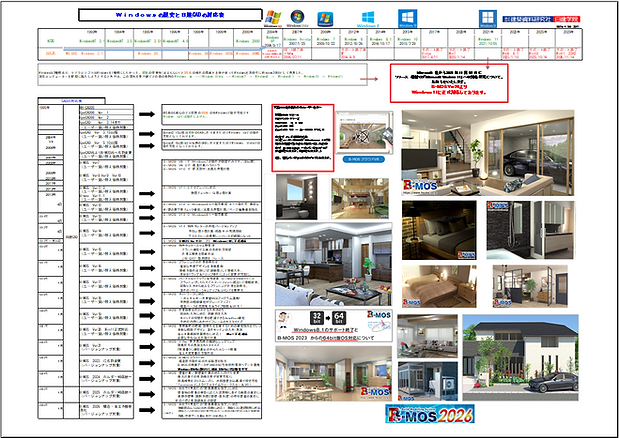Open the living room with garage car render
The width and height of the screenshot is (619, 438).
488,153
